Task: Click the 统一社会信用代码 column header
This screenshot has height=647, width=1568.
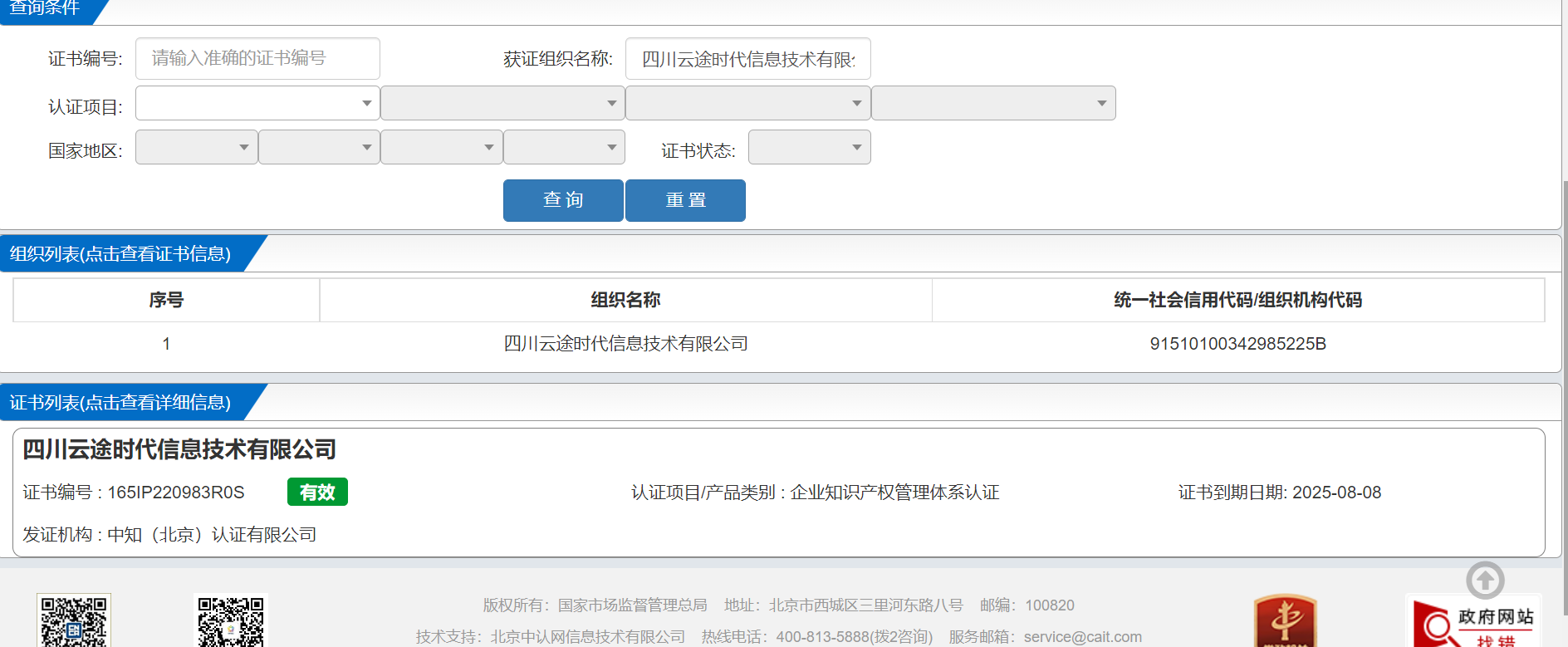Action: coord(1237,300)
